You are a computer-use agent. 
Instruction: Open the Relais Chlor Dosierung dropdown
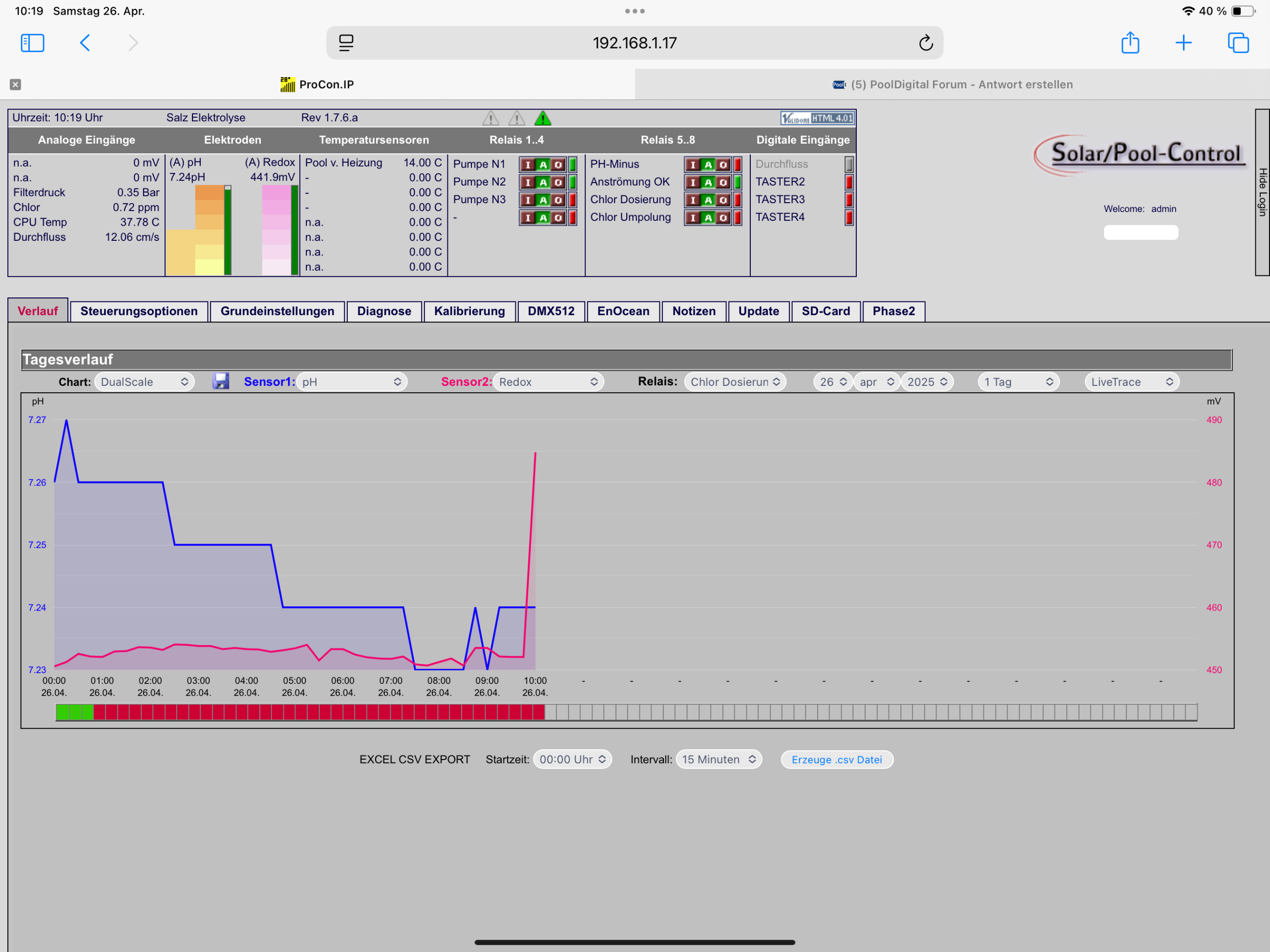click(x=735, y=382)
